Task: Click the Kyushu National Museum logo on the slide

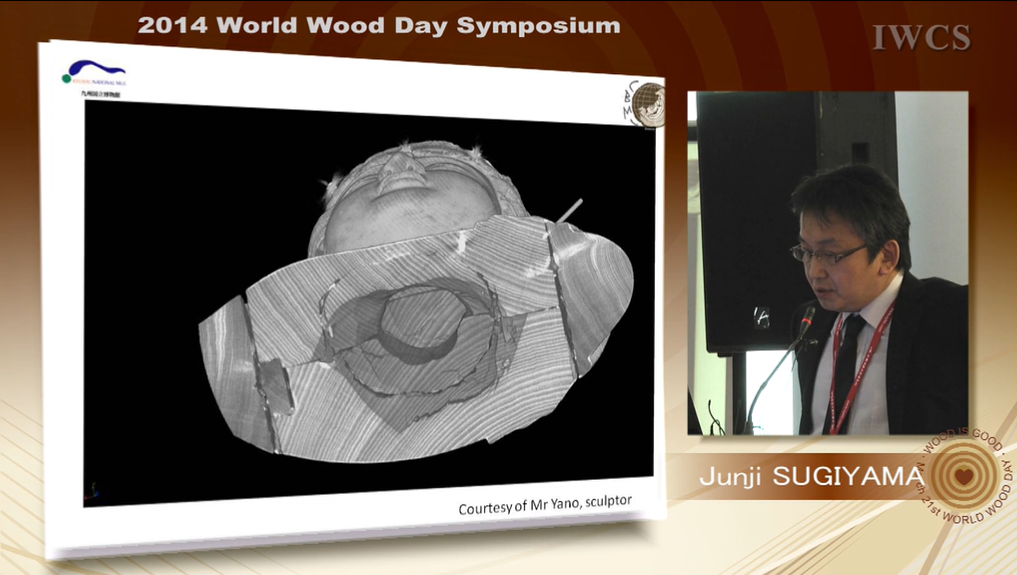Action: 93,74
